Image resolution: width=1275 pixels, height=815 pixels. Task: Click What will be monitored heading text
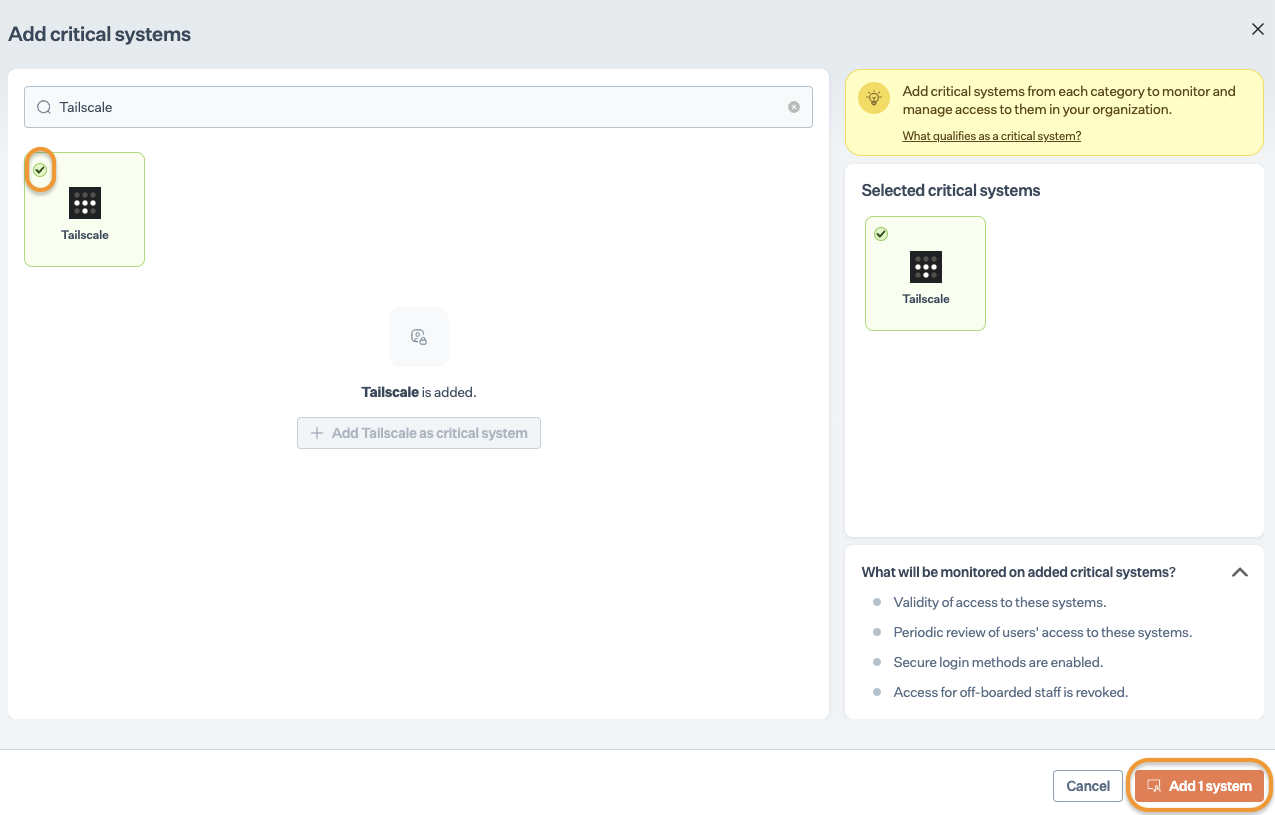pos(1019,572)
